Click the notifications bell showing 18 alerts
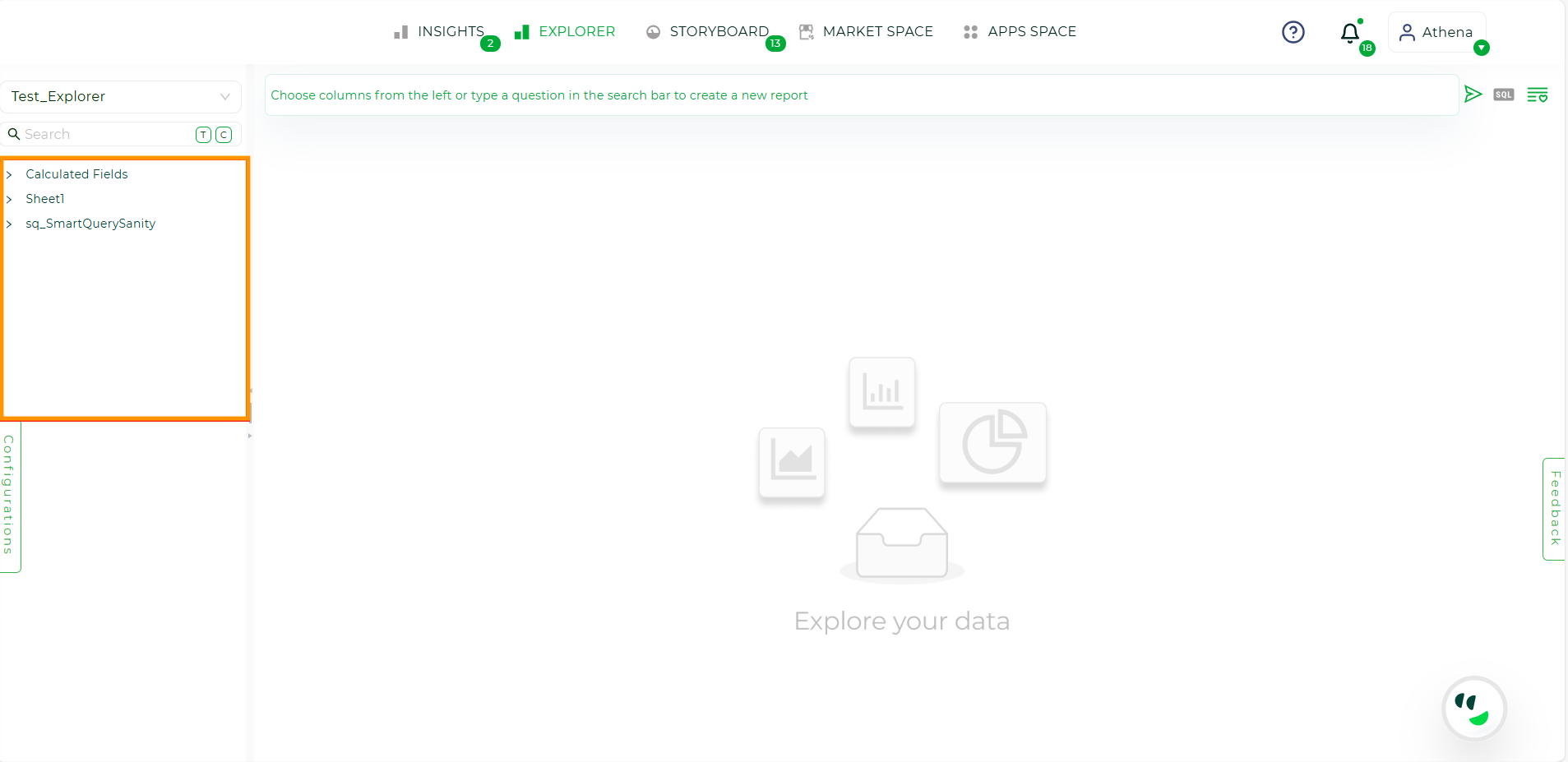 tap(1349, 34)
